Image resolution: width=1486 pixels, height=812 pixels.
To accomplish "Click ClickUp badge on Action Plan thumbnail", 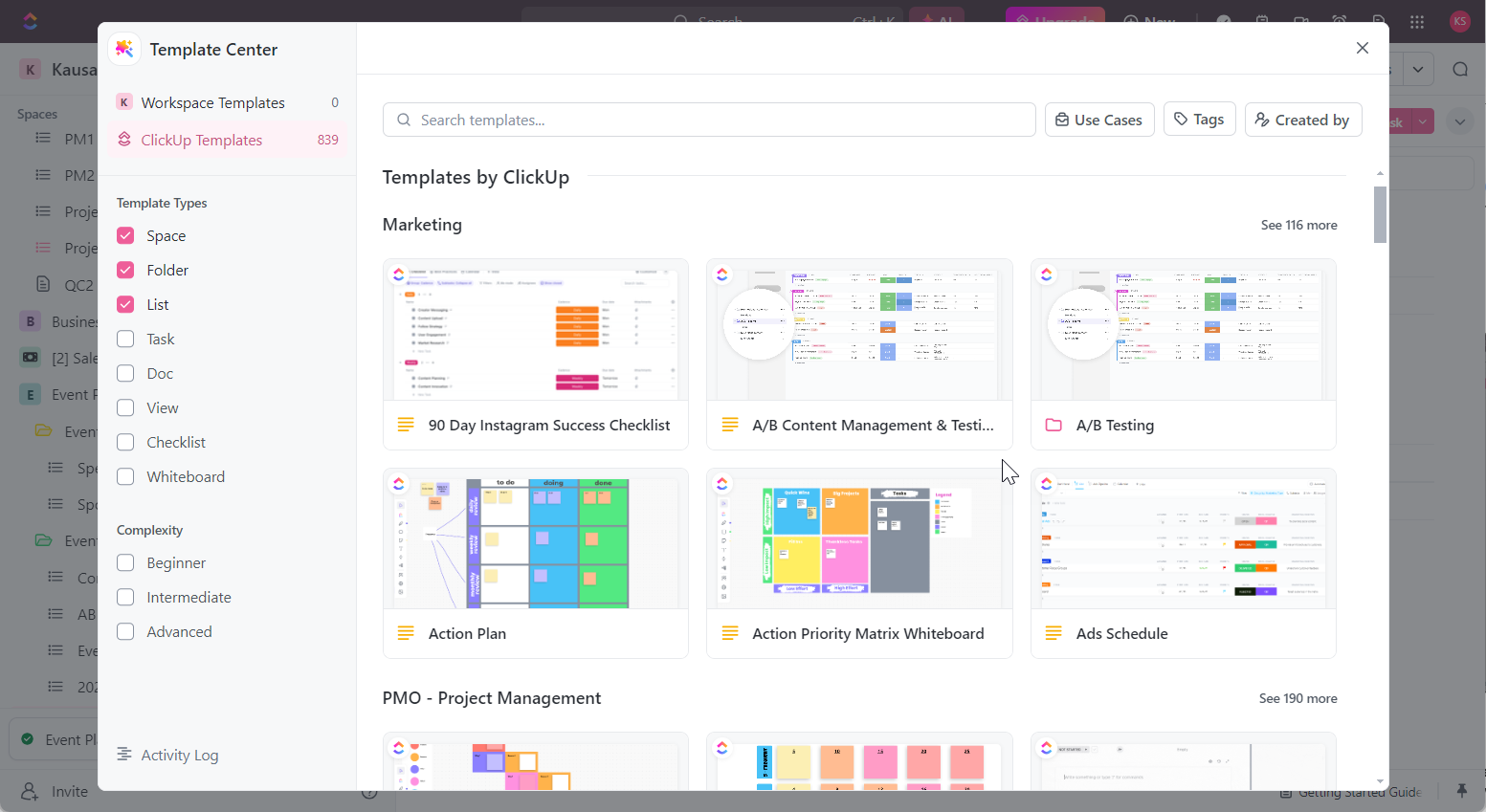I will [x=399, y=484].
